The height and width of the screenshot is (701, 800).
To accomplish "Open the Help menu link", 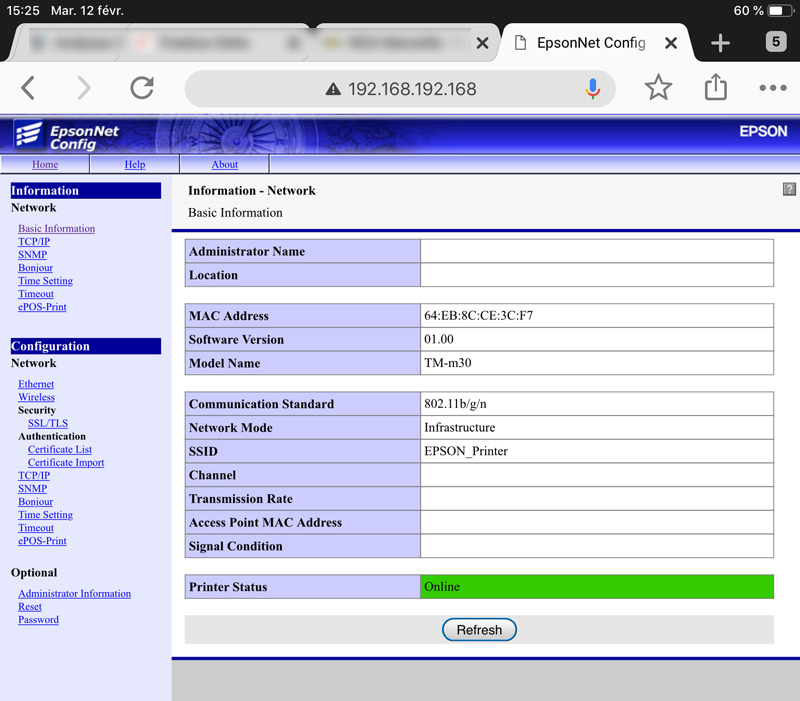I will pos(135,164).
